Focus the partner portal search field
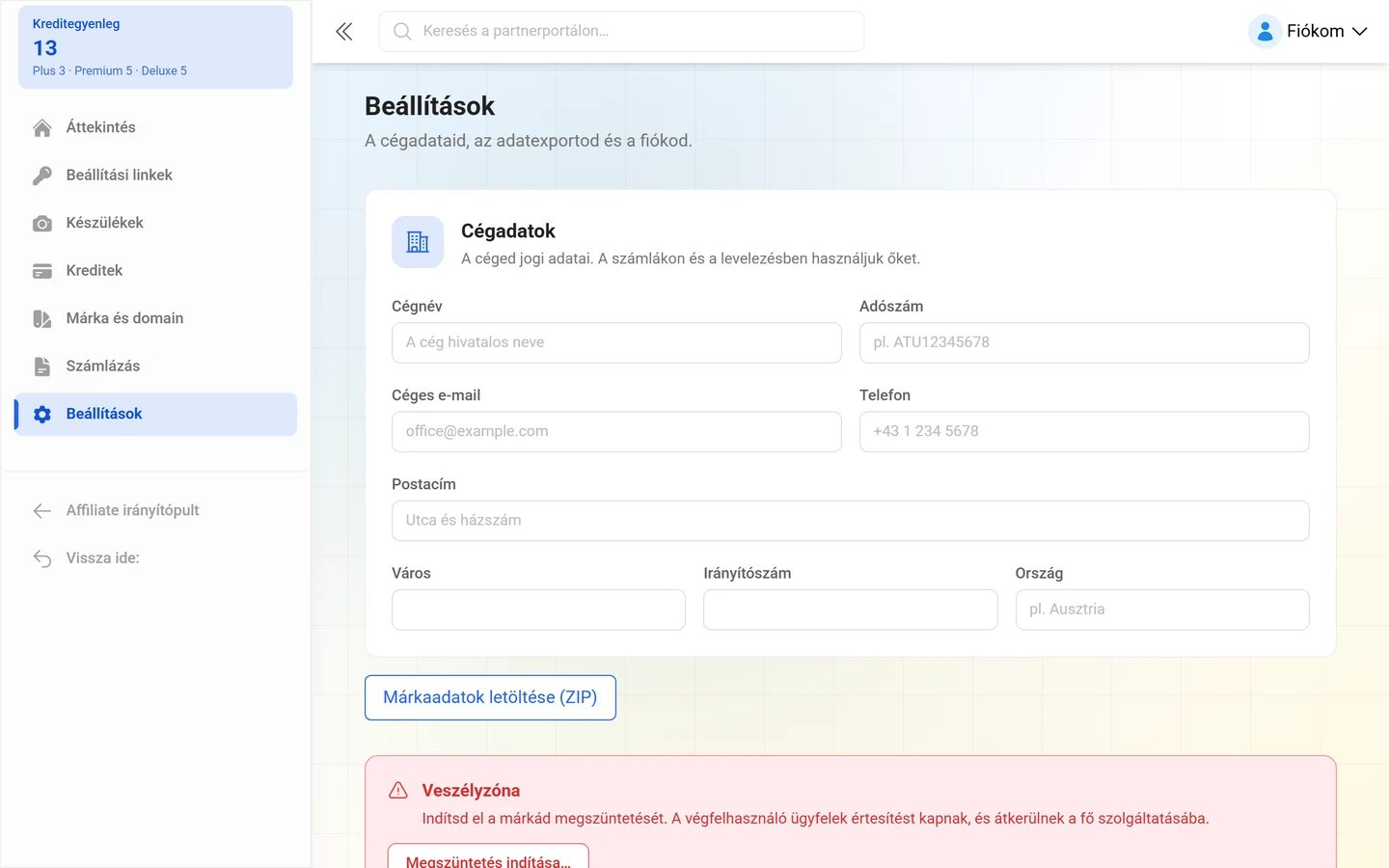This screenshot has height=868, width=1389. [621, 32]
